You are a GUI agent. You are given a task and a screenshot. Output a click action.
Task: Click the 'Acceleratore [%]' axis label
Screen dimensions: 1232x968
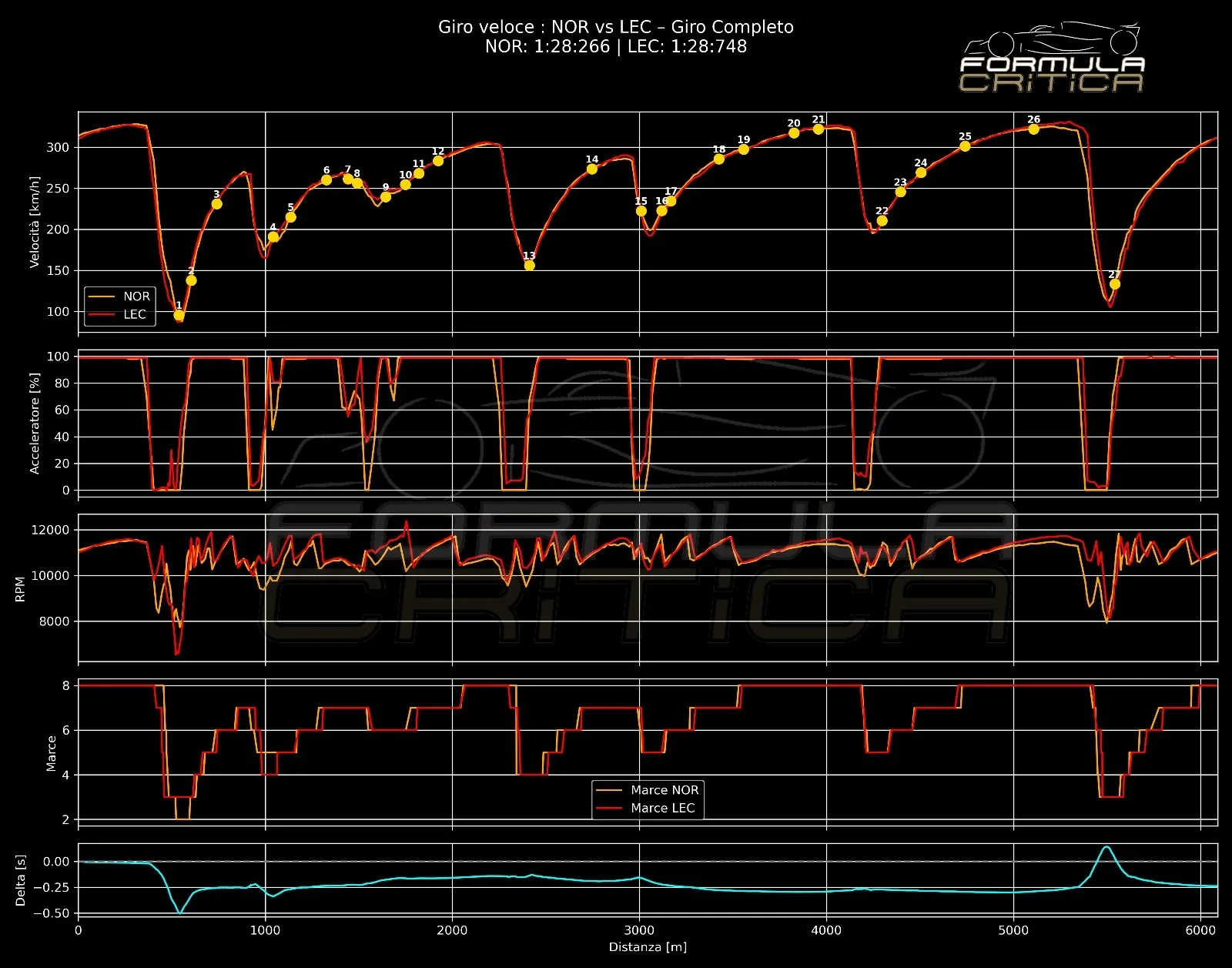tap(34, 424)
